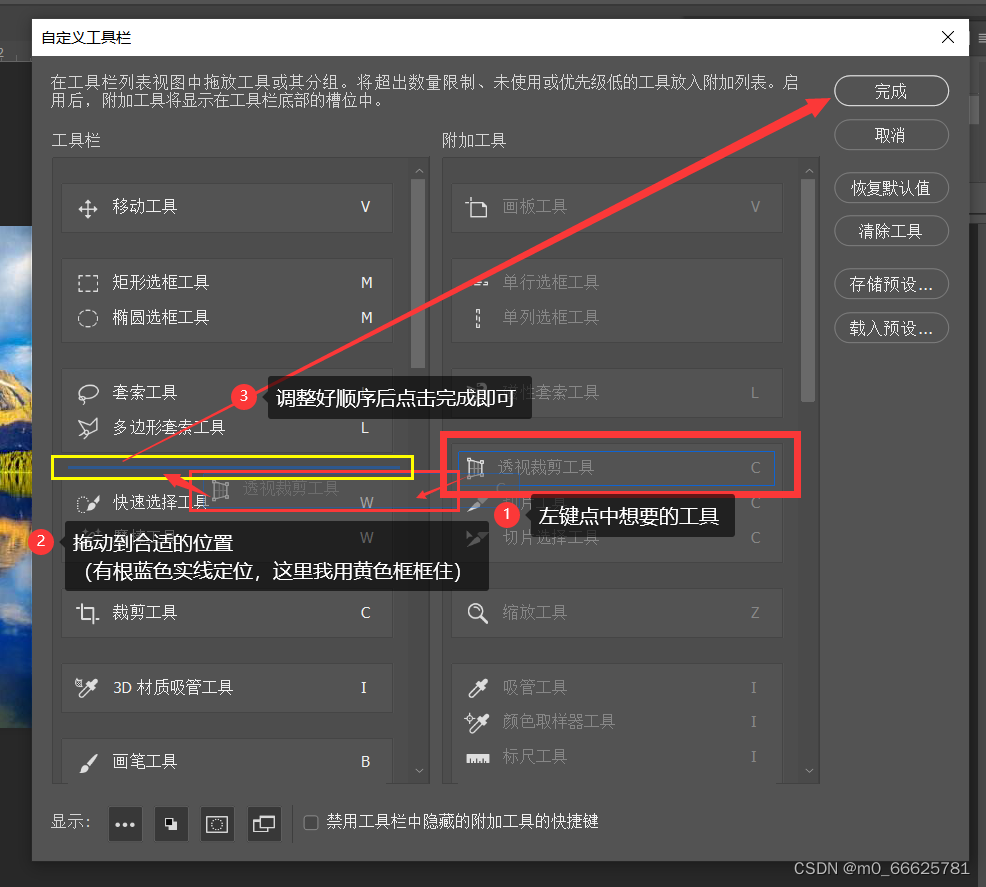Click the Zoom tool magnifier icon
Screen dimensions: 986x887
(477, 613)
